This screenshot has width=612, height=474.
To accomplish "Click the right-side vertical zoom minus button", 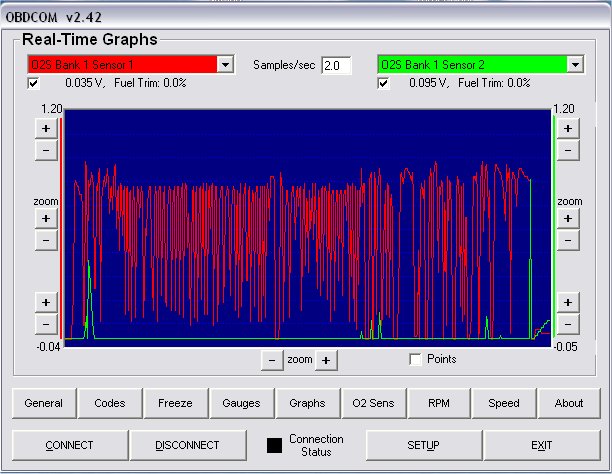I will click(569, 241).
